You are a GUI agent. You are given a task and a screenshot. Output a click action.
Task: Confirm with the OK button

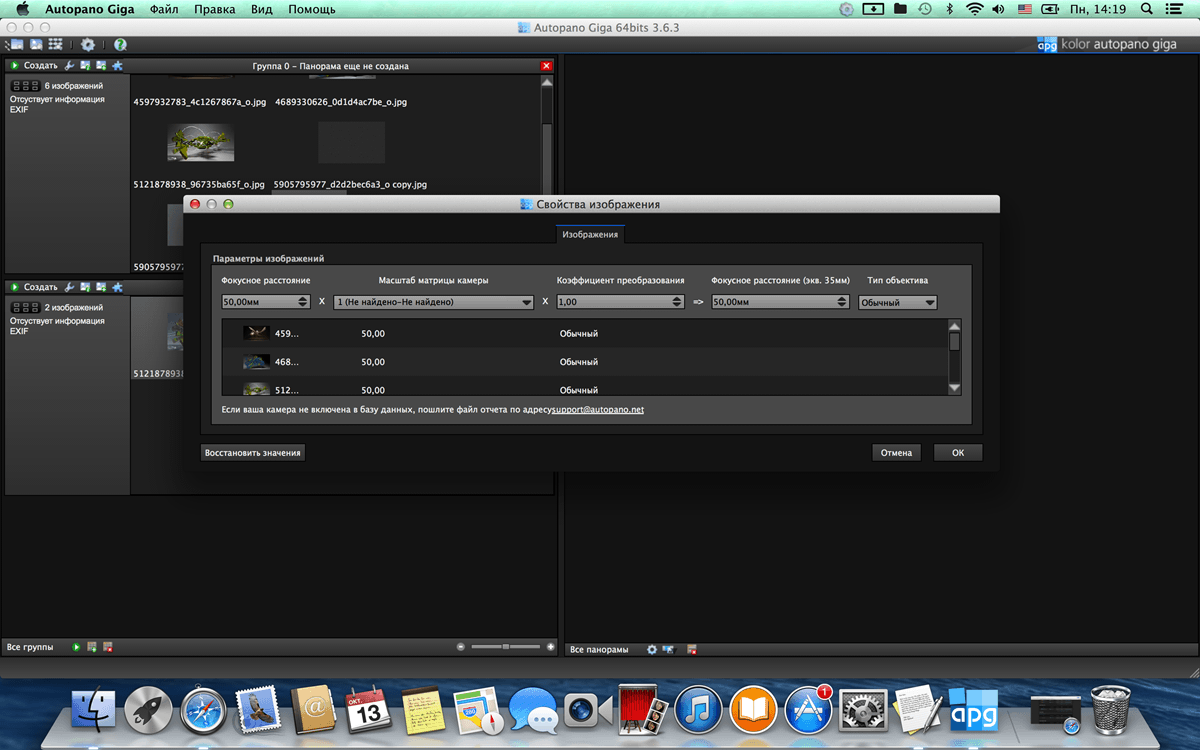click(x=958, y=452)
